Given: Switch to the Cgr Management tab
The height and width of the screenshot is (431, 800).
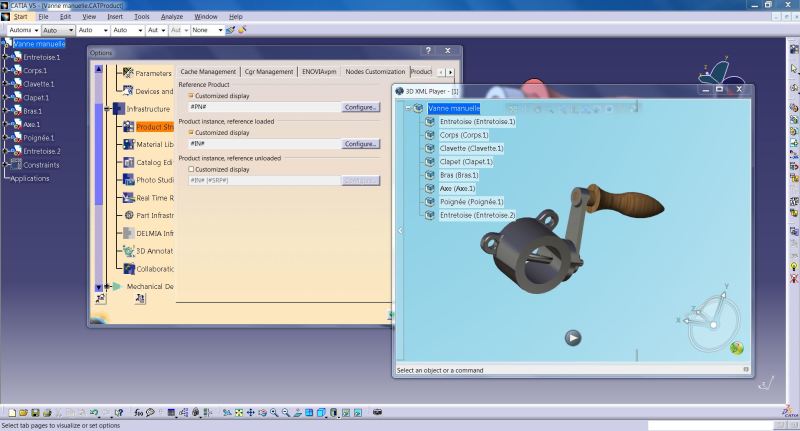Looking at the screenshot, I should 269,71.
